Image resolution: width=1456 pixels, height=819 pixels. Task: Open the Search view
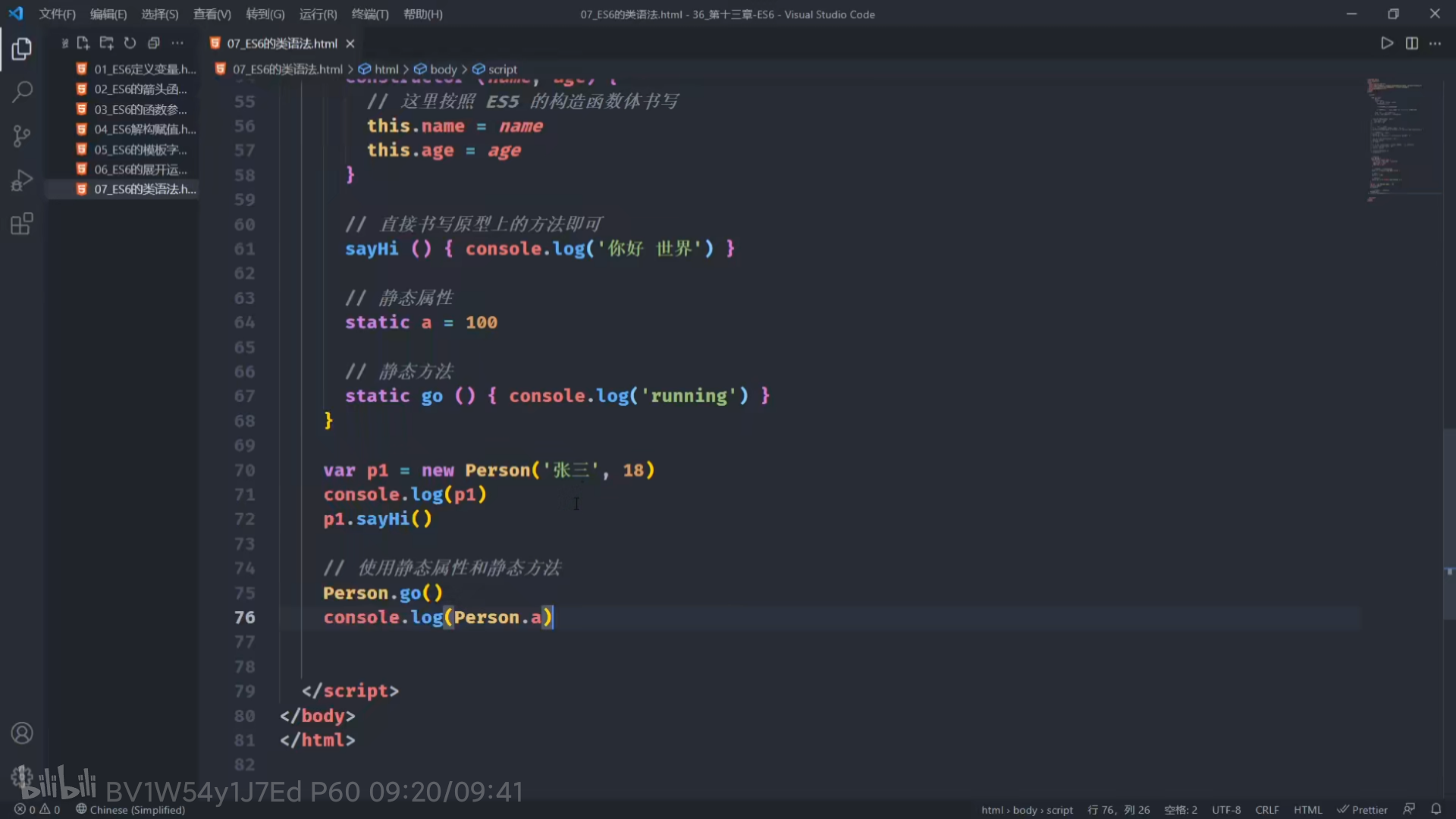point(22,93)
